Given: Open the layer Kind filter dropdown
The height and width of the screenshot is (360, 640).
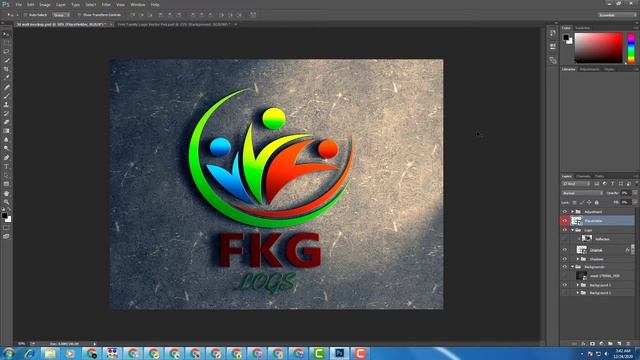Looking at the screenshot, I should (576, 184).
